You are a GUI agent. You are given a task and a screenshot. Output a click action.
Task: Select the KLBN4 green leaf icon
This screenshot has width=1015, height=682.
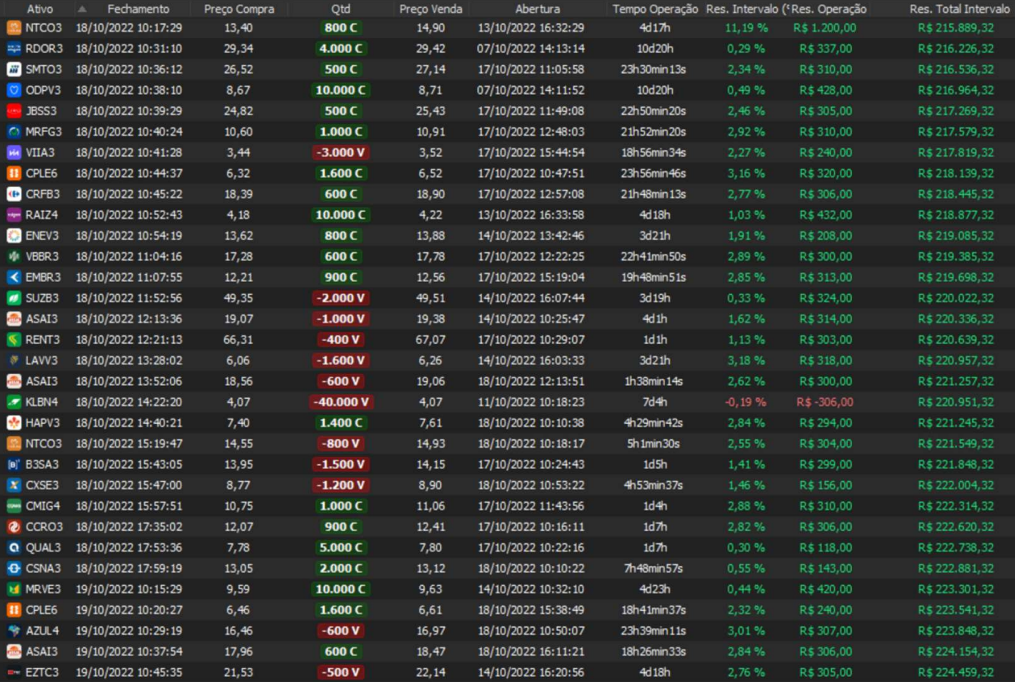pyautogui.click(x=14, y=402)
